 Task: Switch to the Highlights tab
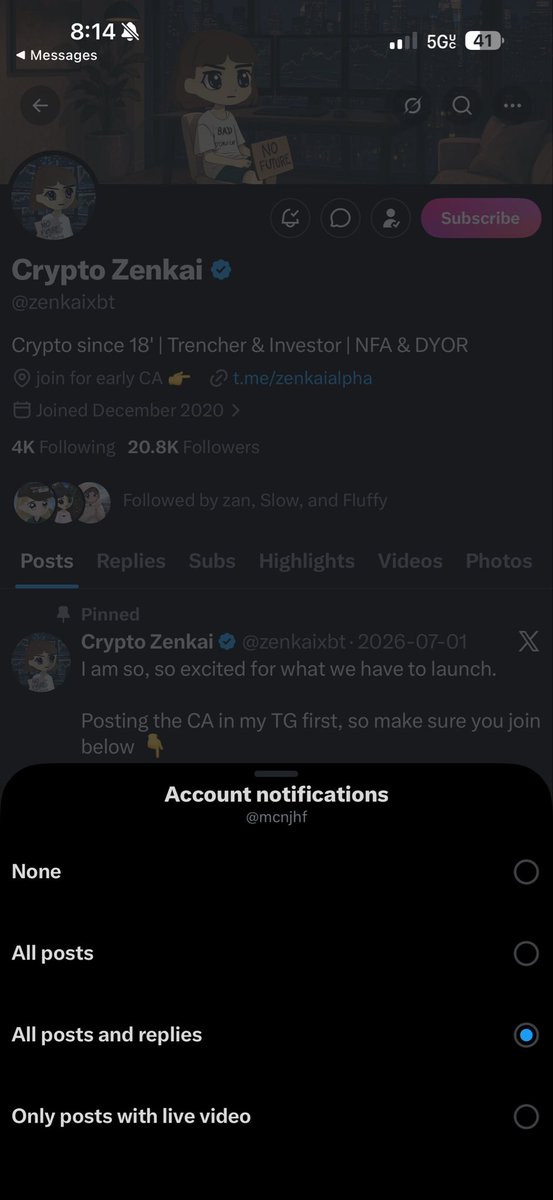306,561
